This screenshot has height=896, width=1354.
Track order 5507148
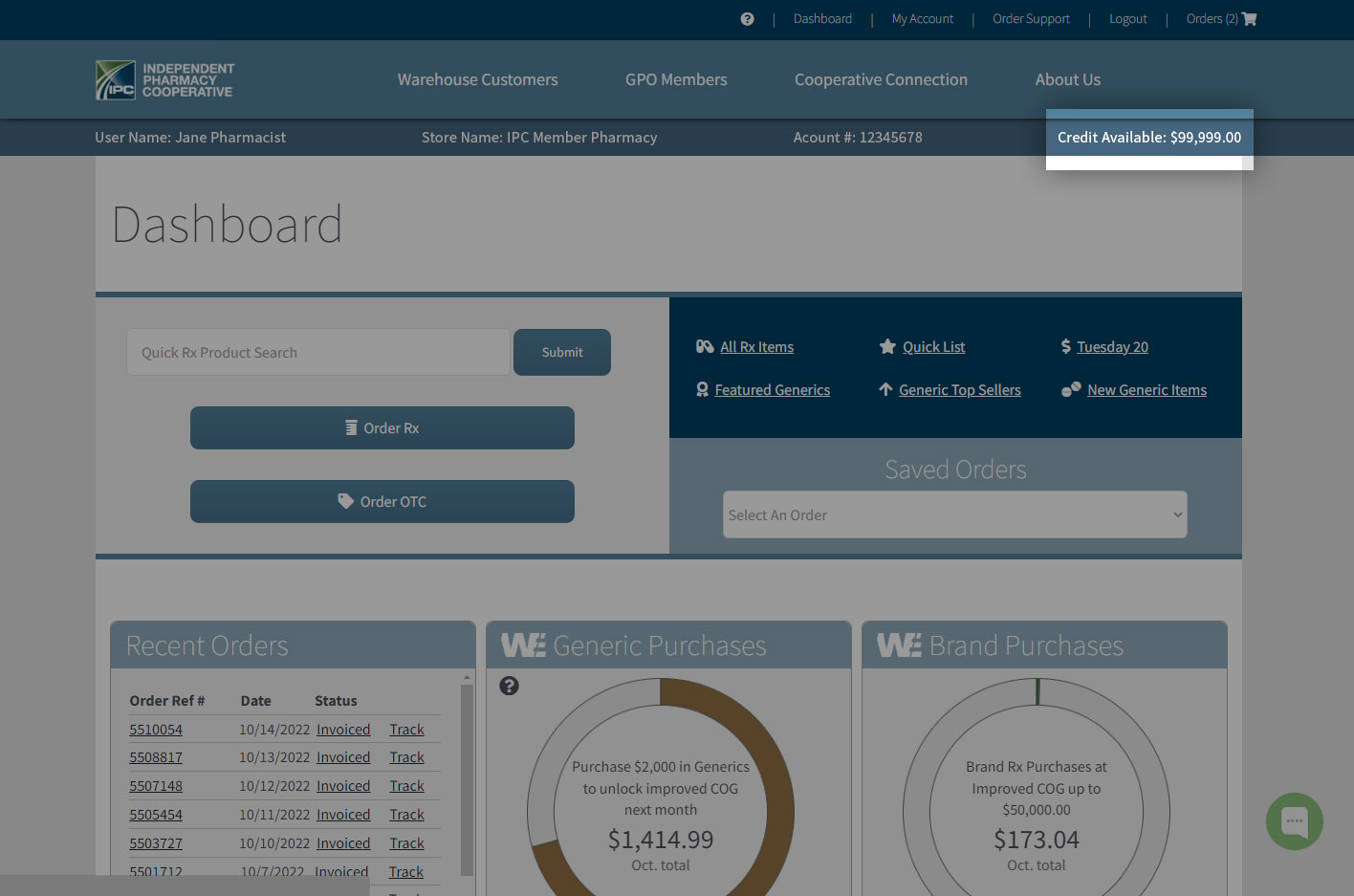[x=407, y=786]
